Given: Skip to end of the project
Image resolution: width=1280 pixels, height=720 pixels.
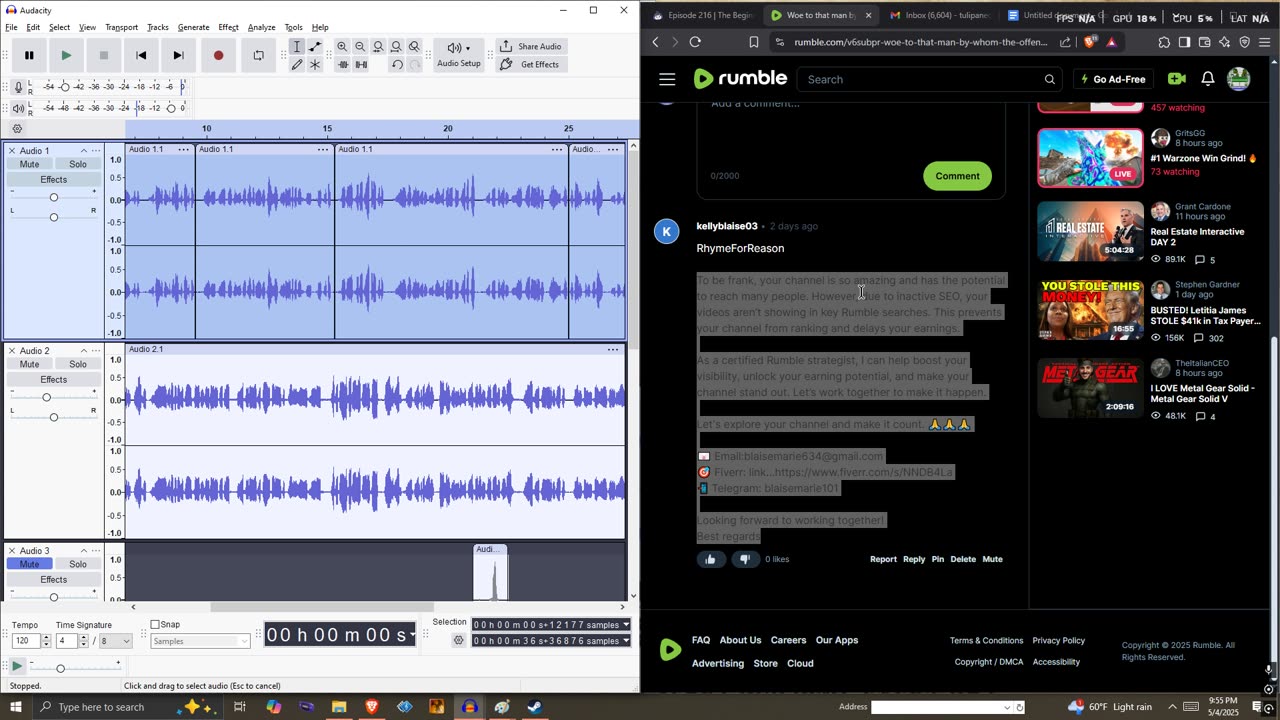Looking at the screenshot, I should click(178, 55).
